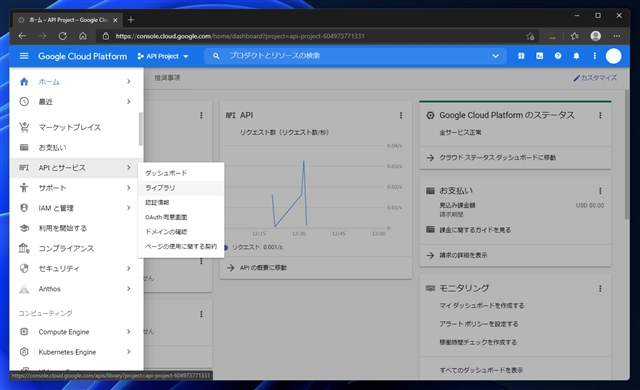The image size is (640, 390).
Task: Activate Cloud Shell terminal icon
Action: pyautogui.click(x=540, y=56)
